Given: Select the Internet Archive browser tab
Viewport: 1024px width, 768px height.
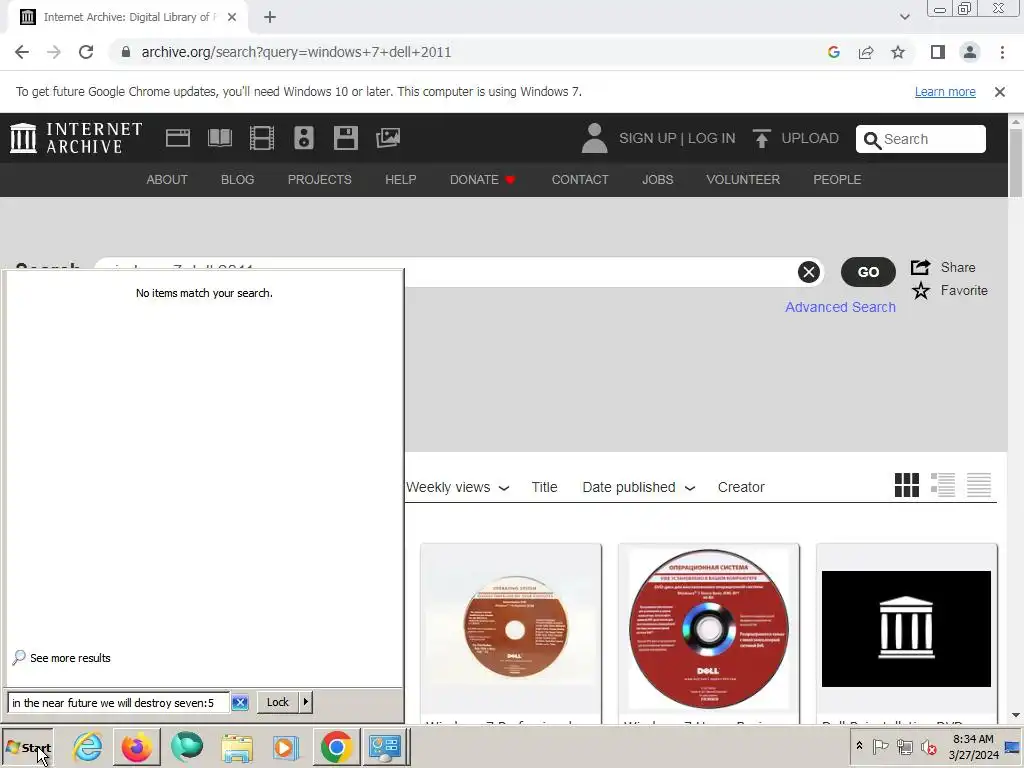Looking at the screenshot, I should pyautogui.click(x=128, y=17).
